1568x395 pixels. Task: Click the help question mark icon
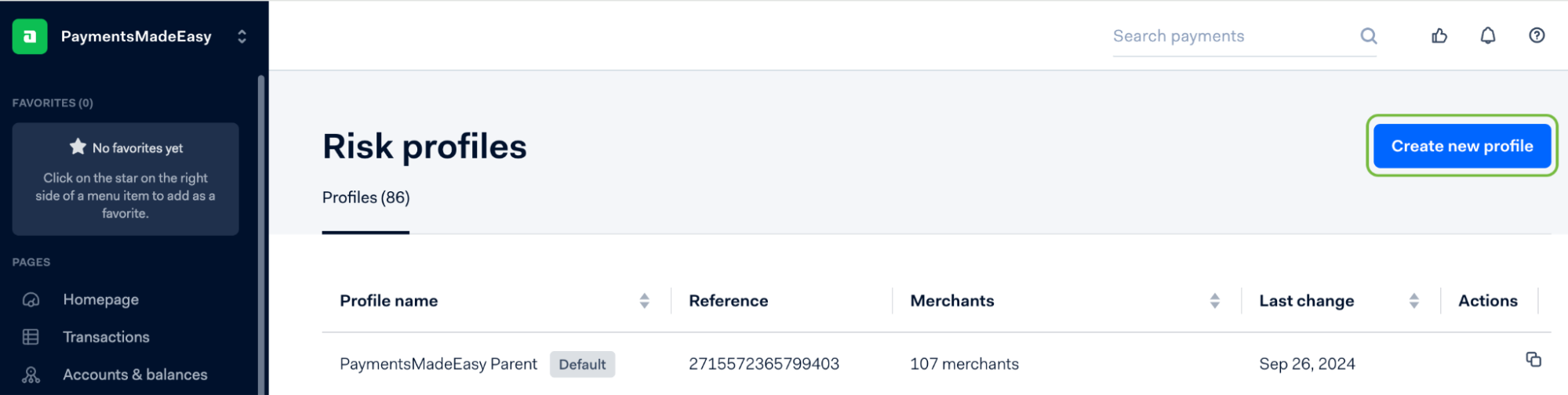pos(1537,36)
